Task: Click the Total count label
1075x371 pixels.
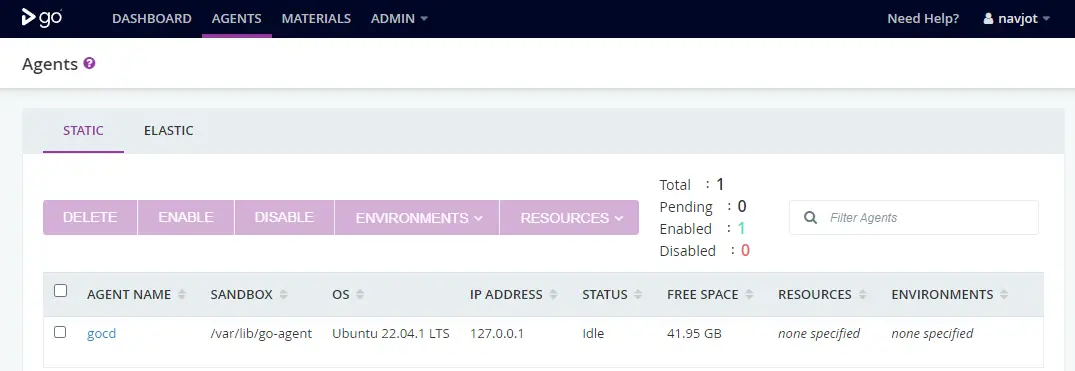Action: (x=675, y=185)
